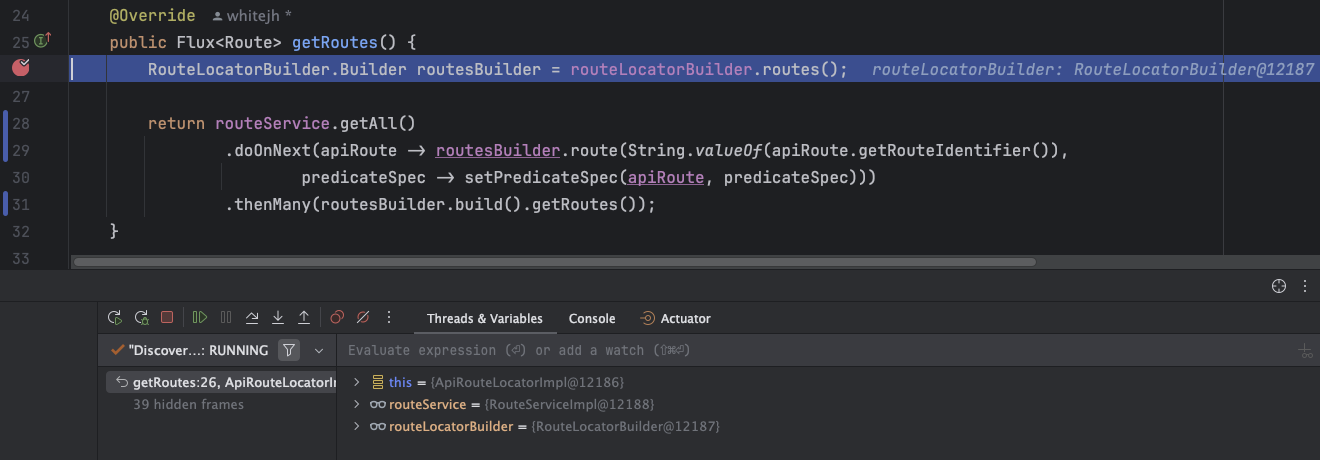Click the add watch icon beside expression field

(x=1304, y=351)
